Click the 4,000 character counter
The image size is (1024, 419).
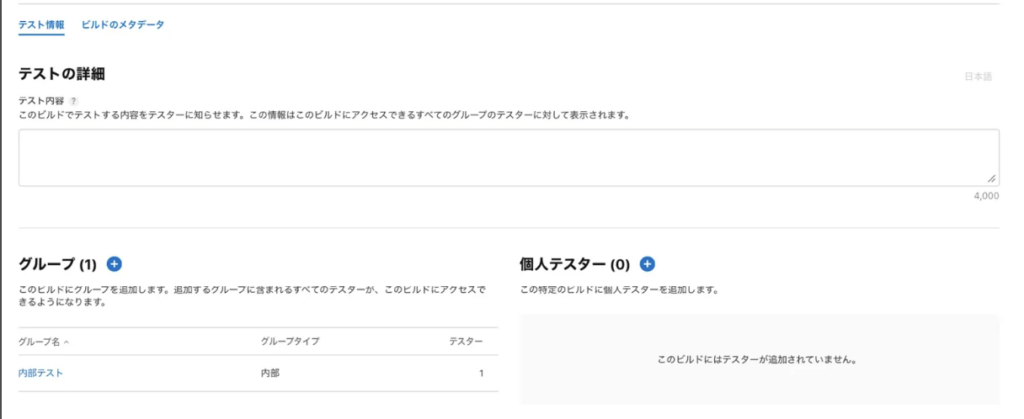[986, 196]
